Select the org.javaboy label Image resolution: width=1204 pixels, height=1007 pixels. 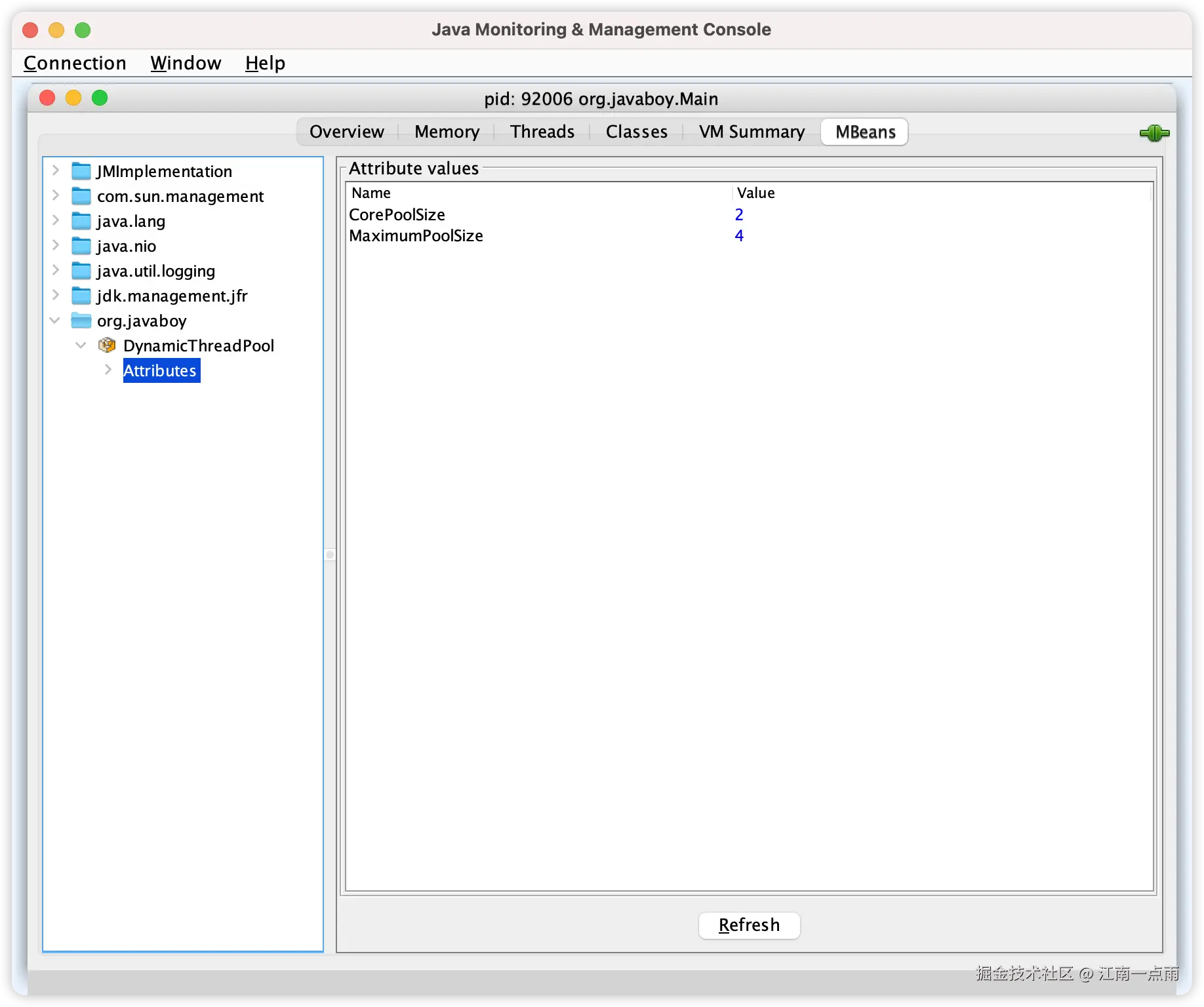(142, 321)
